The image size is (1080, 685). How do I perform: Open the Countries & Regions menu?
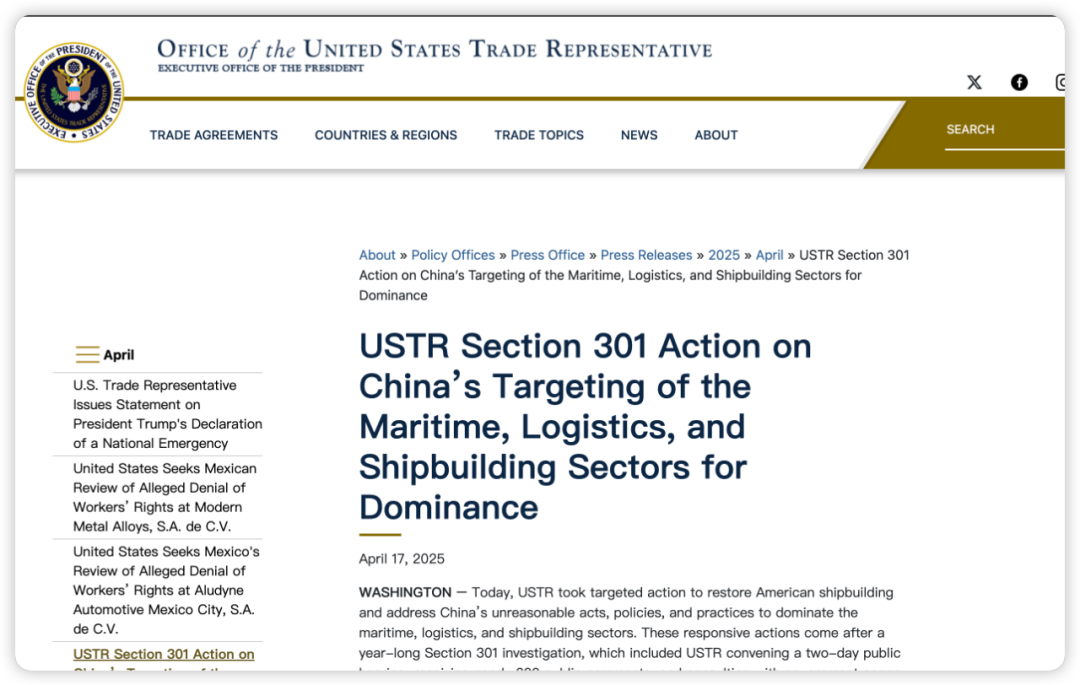[386, 135]
